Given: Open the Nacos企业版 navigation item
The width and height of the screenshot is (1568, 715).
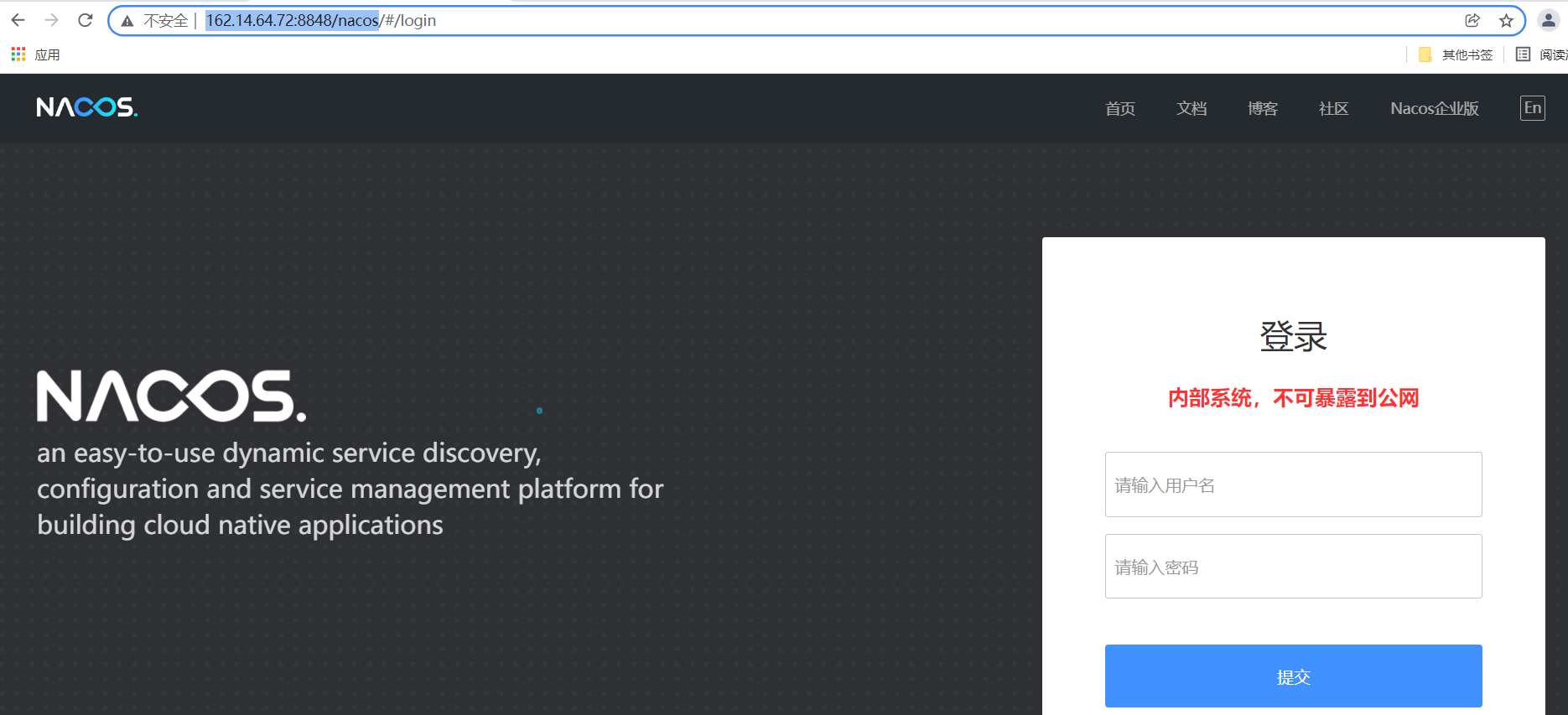Looking at the screenshot, I should [x=1435, y=108].
